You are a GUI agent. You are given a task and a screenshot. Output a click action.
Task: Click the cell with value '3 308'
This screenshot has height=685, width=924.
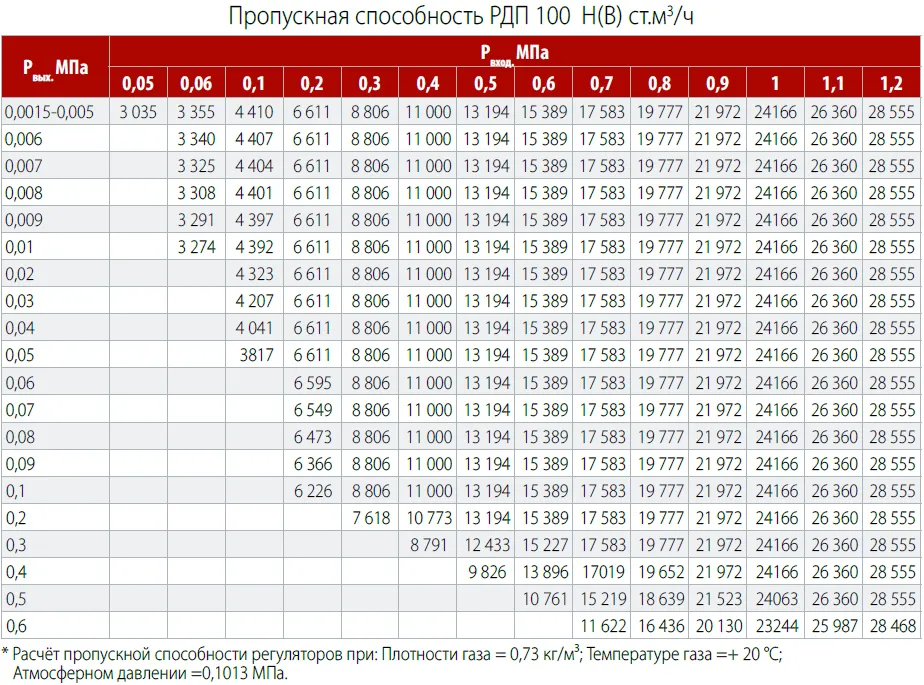196,193
